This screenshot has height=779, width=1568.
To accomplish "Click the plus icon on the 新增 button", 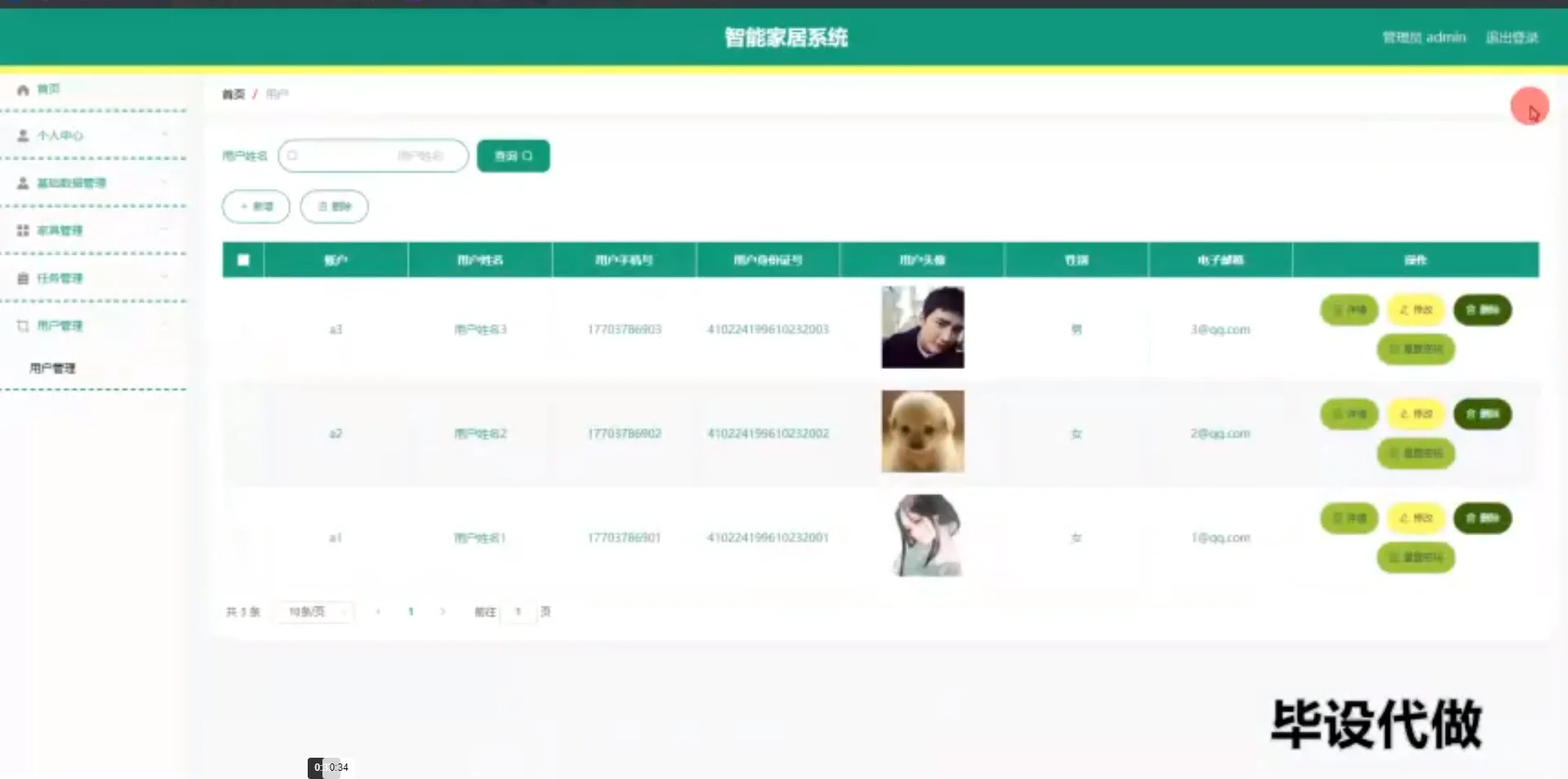I will [243, 206].
